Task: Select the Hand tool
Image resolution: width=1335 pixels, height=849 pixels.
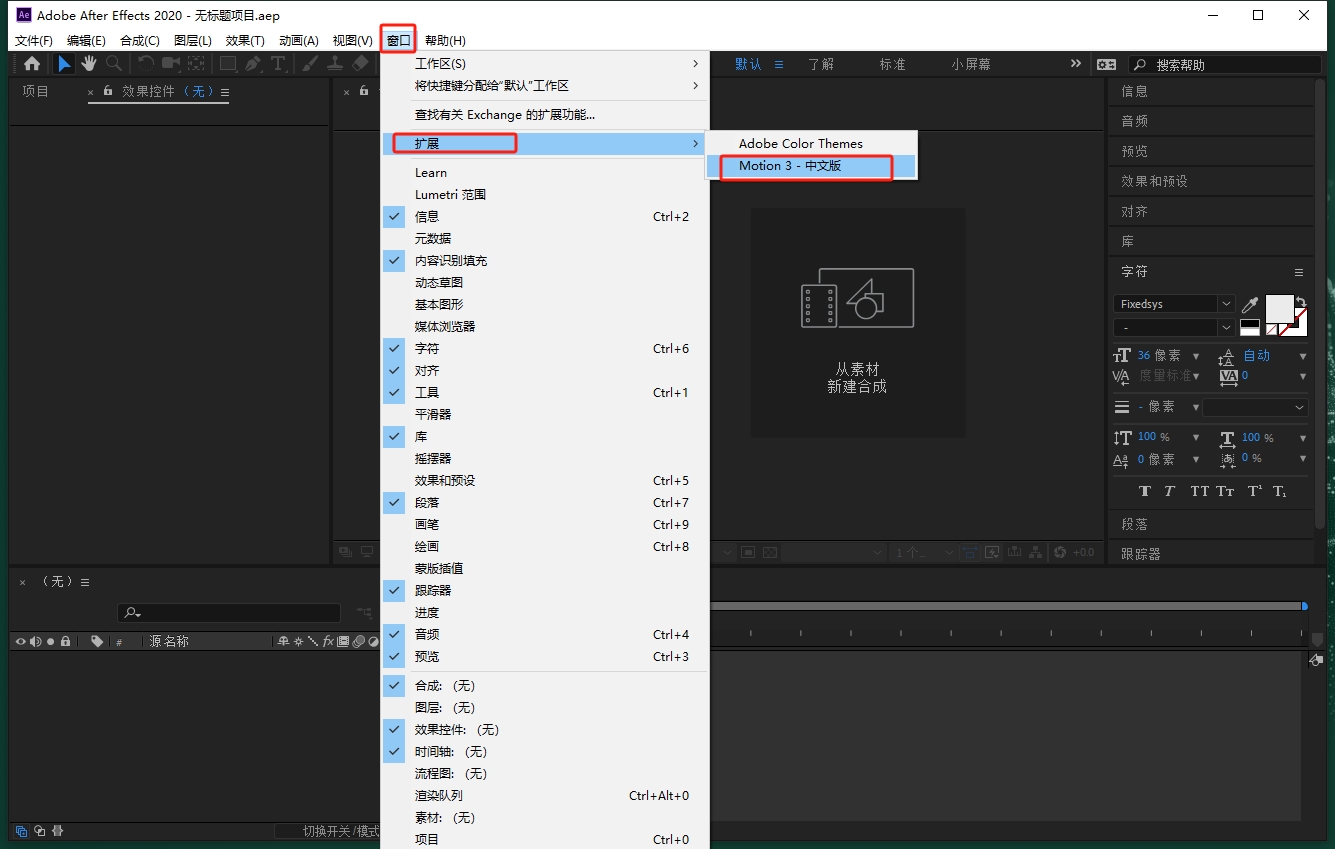Action: pos(89,64)
